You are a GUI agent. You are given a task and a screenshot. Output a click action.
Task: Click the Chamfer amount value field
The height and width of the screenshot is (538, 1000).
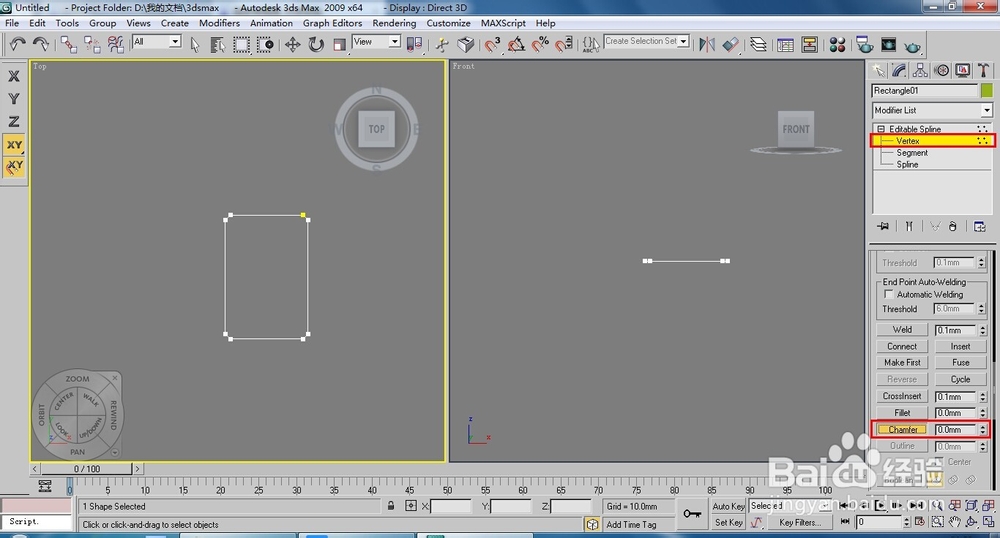click(x=955, y=430)
